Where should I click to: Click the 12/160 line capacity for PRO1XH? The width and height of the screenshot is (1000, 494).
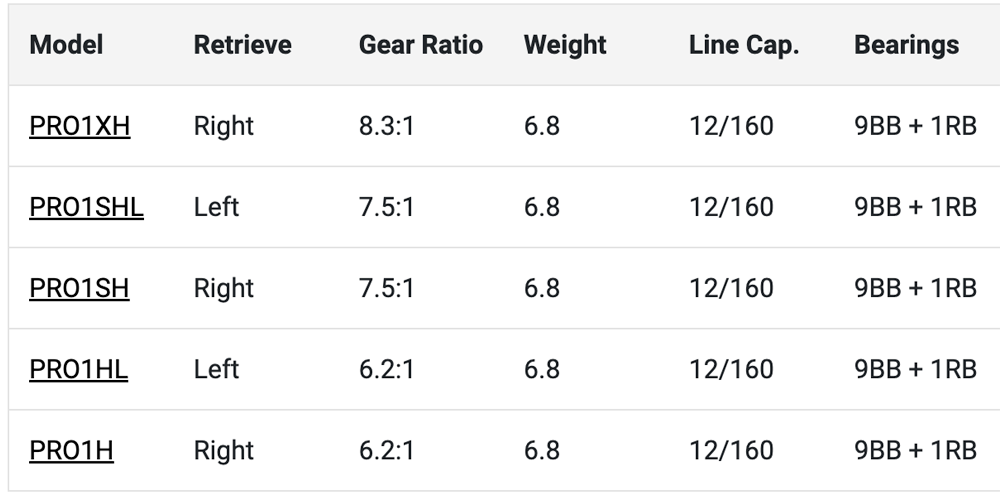[x=731, y=126]
